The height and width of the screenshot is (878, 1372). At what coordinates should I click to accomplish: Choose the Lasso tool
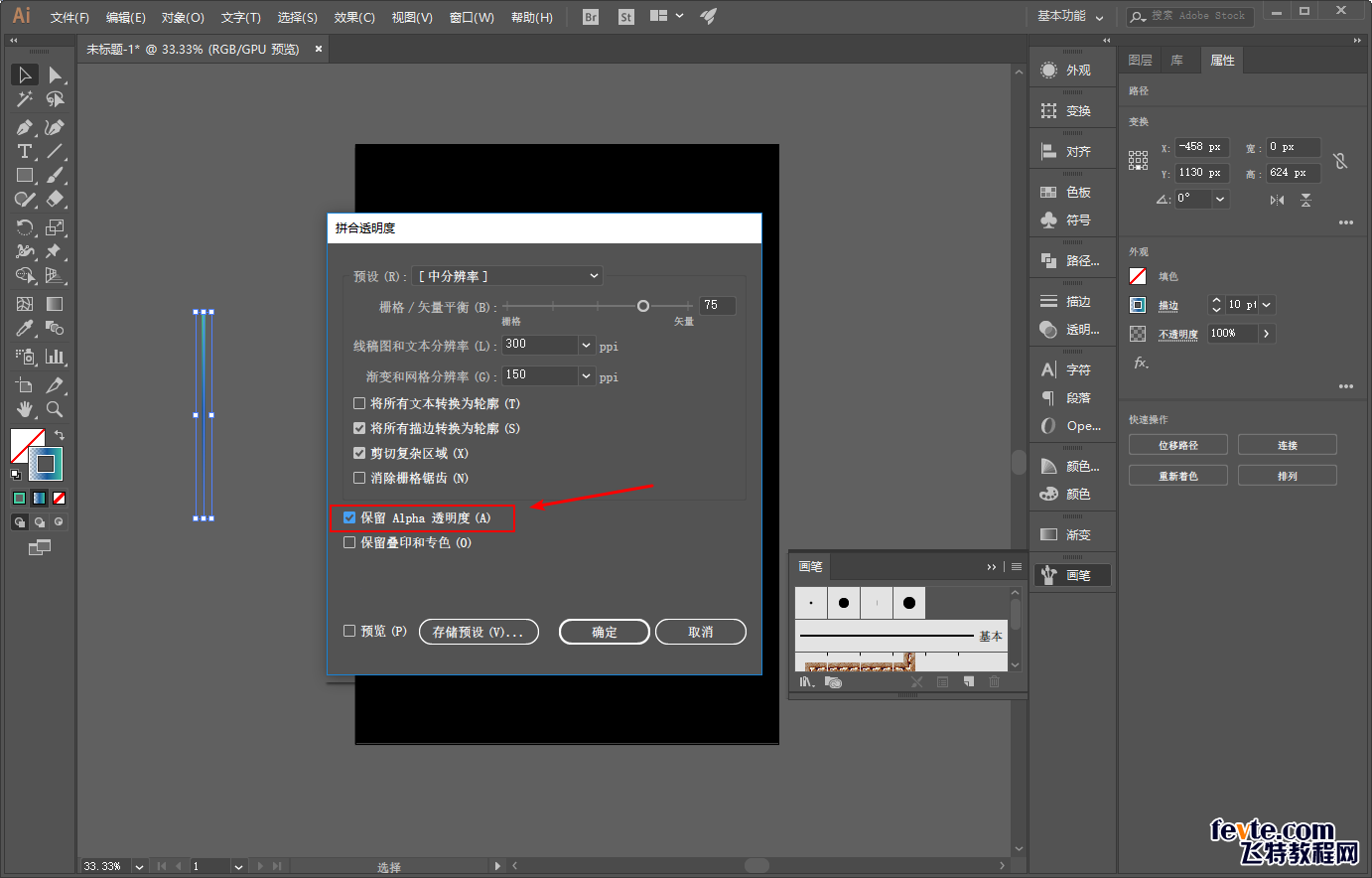pos(56,99)
